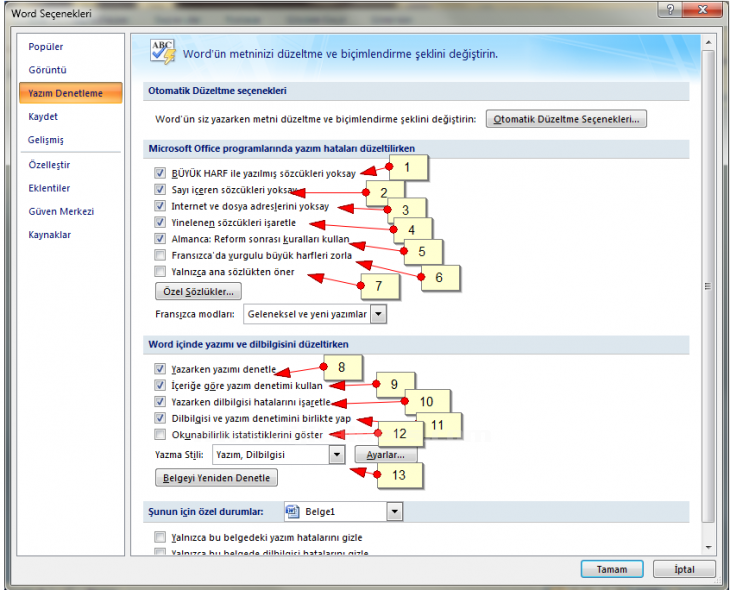Confirm with the Tamam button

click(x=612, y=569)
